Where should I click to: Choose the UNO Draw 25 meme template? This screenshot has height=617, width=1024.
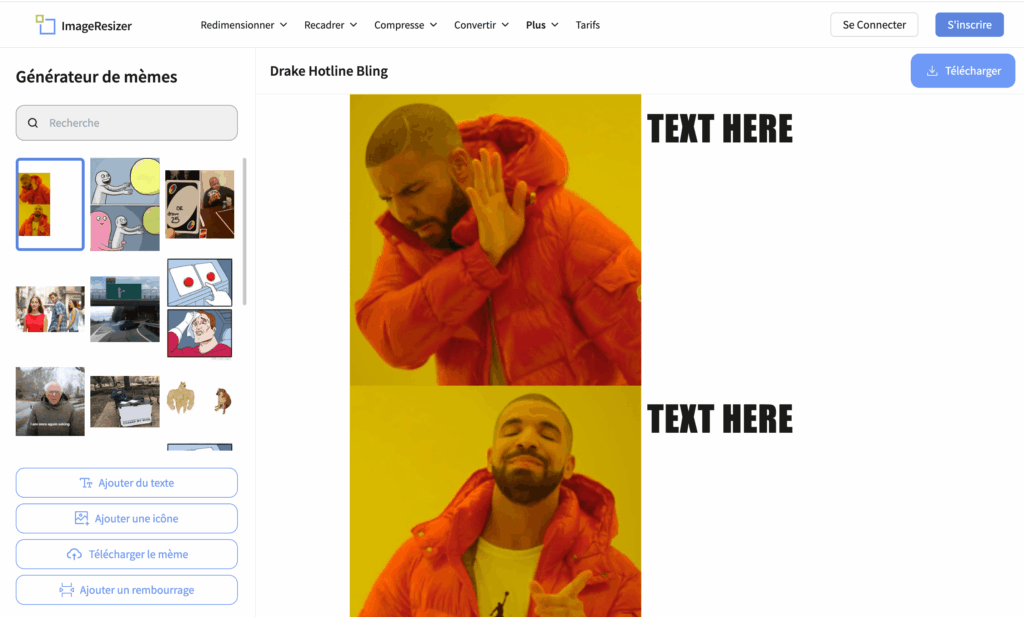(200, 204)
